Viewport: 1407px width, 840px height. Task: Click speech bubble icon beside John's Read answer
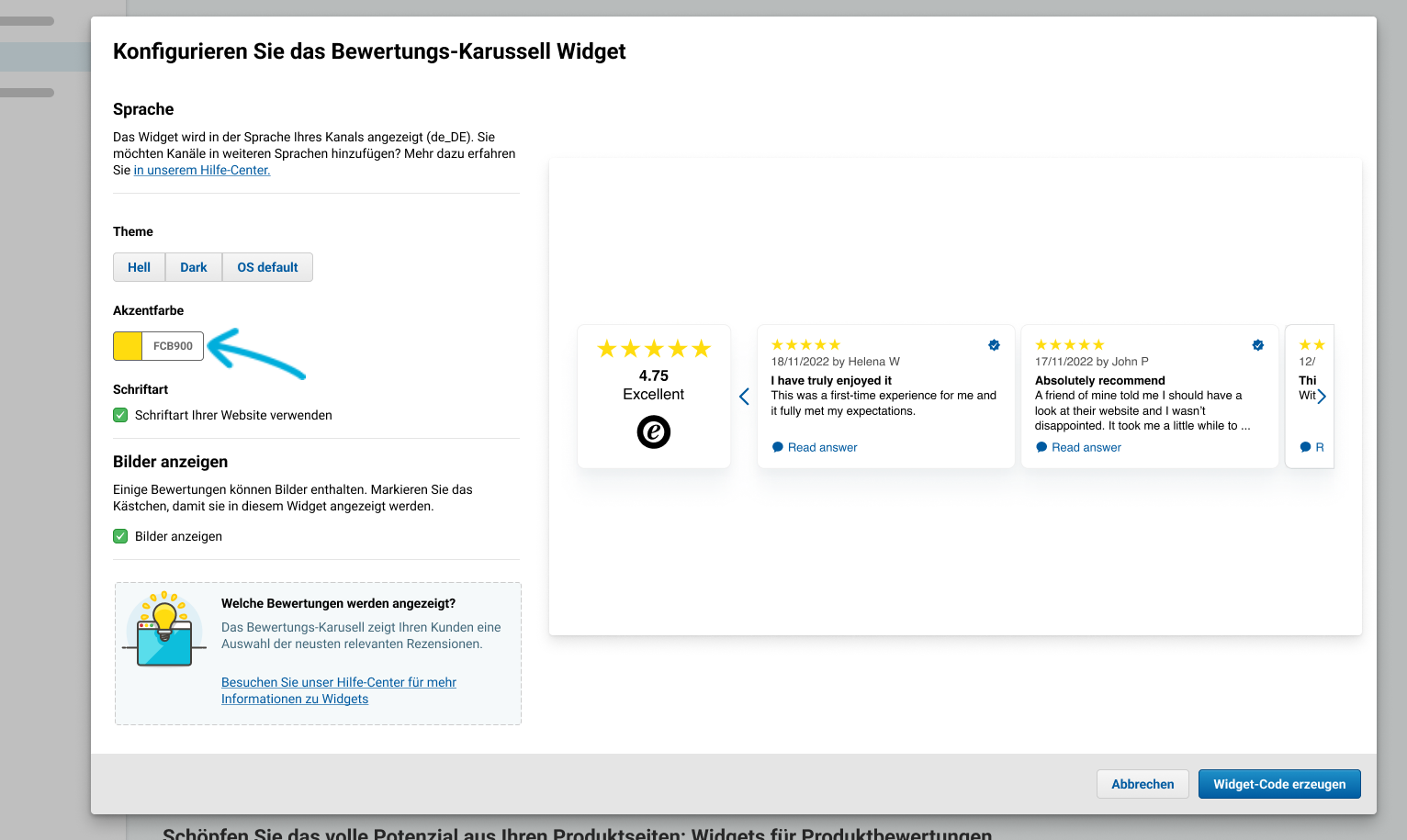click(x=1041, y=447)
